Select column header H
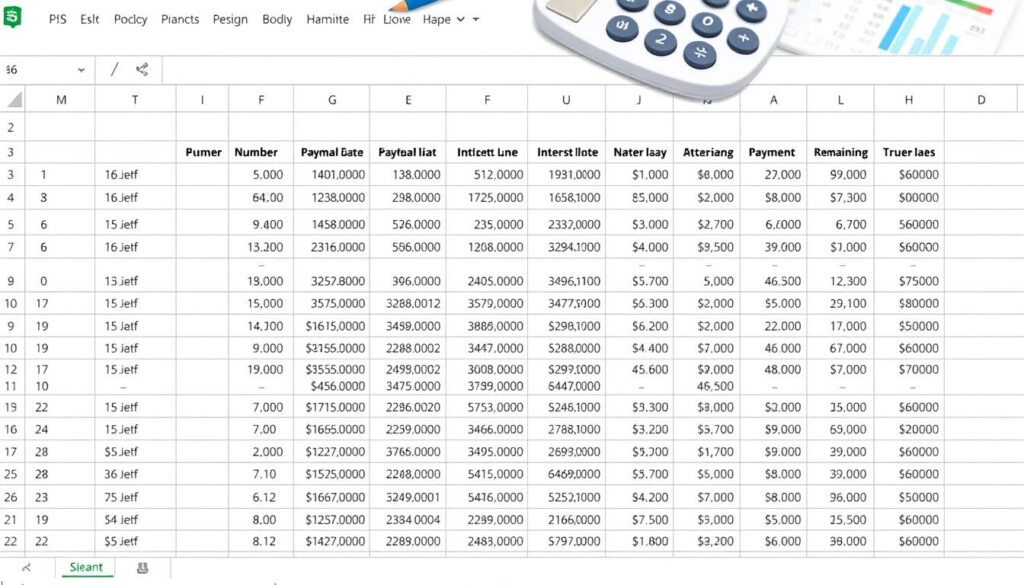The height and width of the screenshot is (585, 1024). [x=908, y=100]
